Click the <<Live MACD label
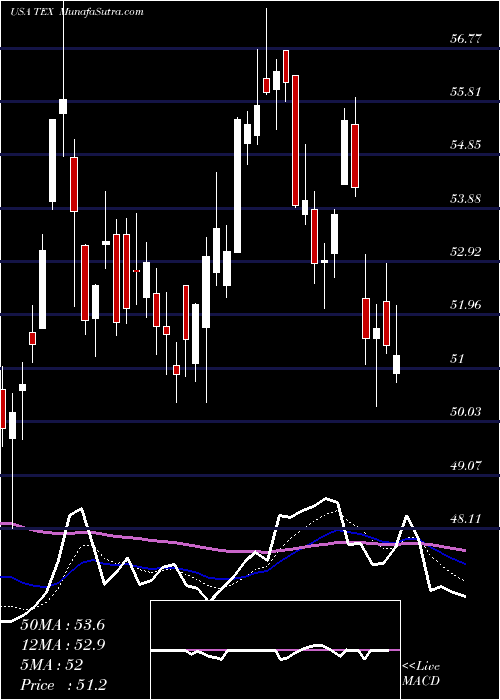The image size is (500, 700). click(x=421, y=674)
